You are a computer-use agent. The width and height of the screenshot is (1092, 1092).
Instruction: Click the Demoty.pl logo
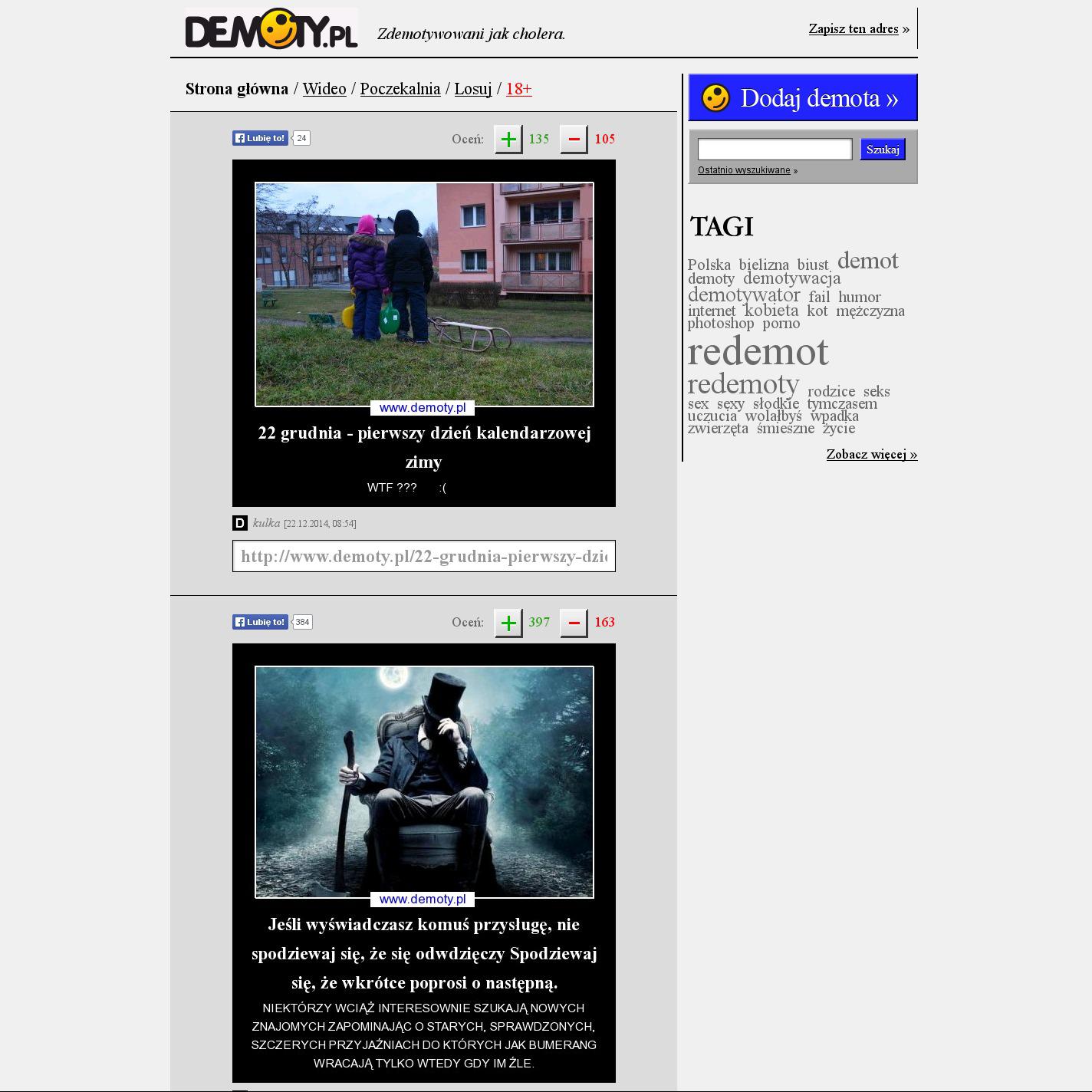(x=271, y=29)
